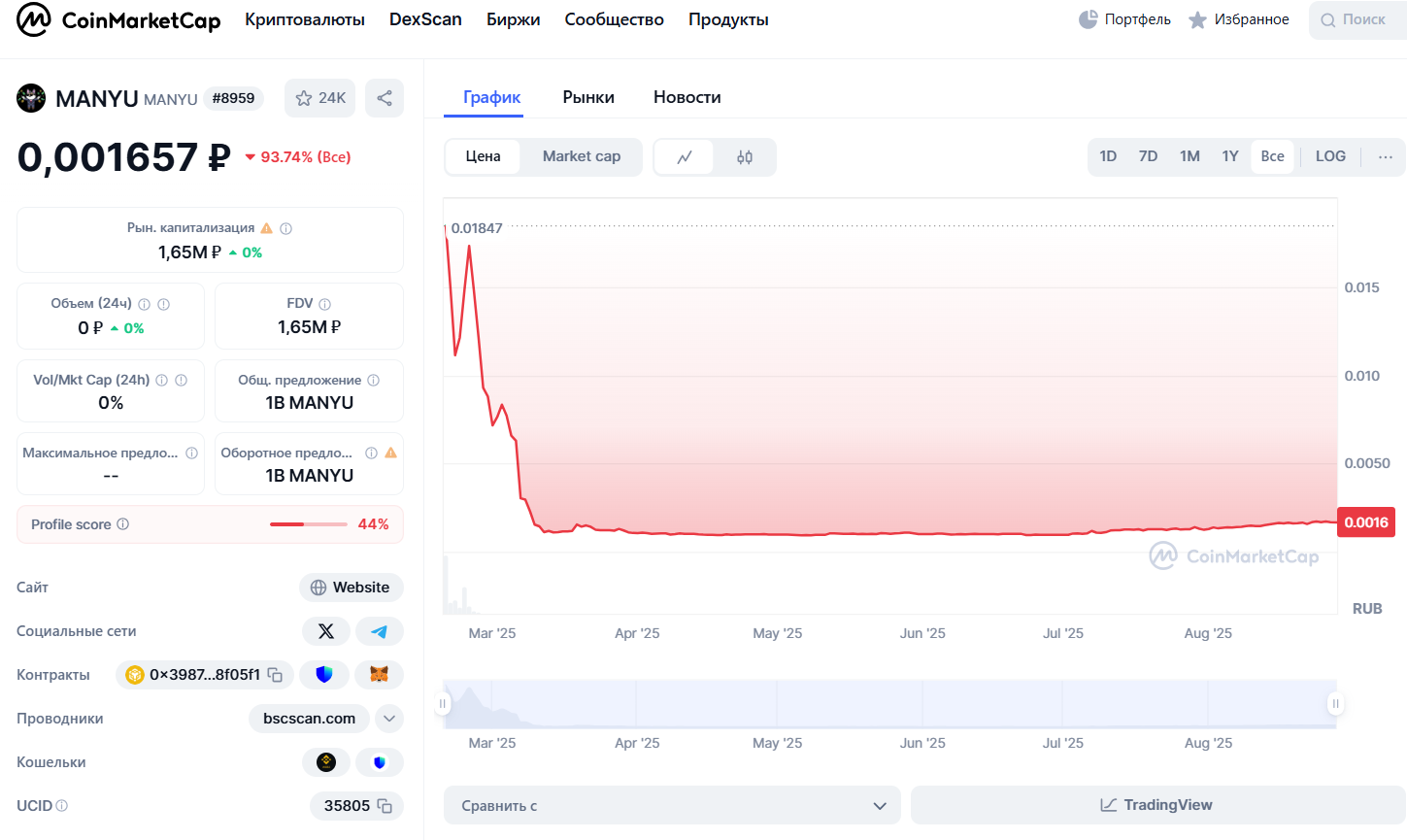Click info icon beside Максимальное предложение
Screen dimensions: 1407x840
coord(192,454)
